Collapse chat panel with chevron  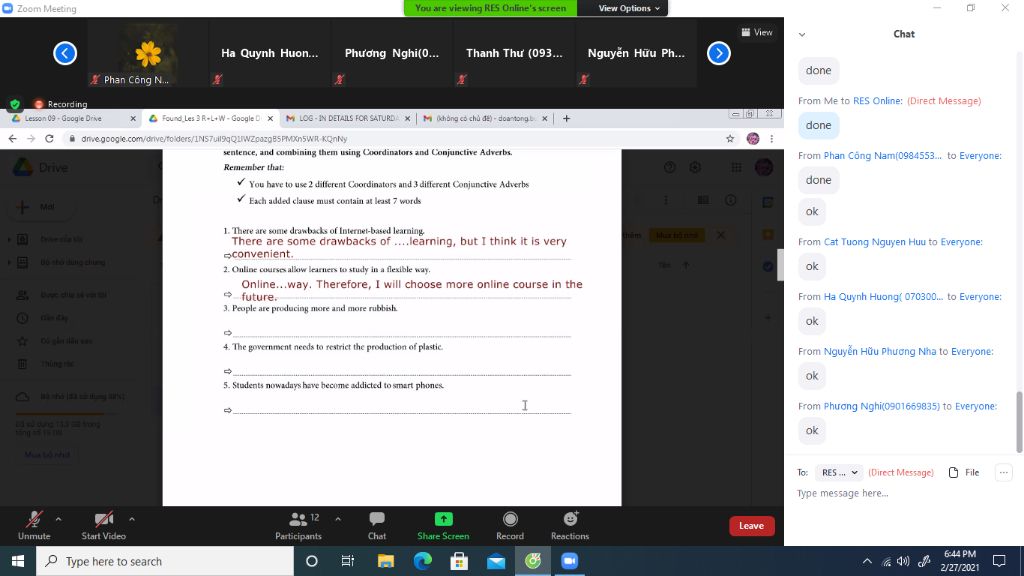tap(802, 35)
